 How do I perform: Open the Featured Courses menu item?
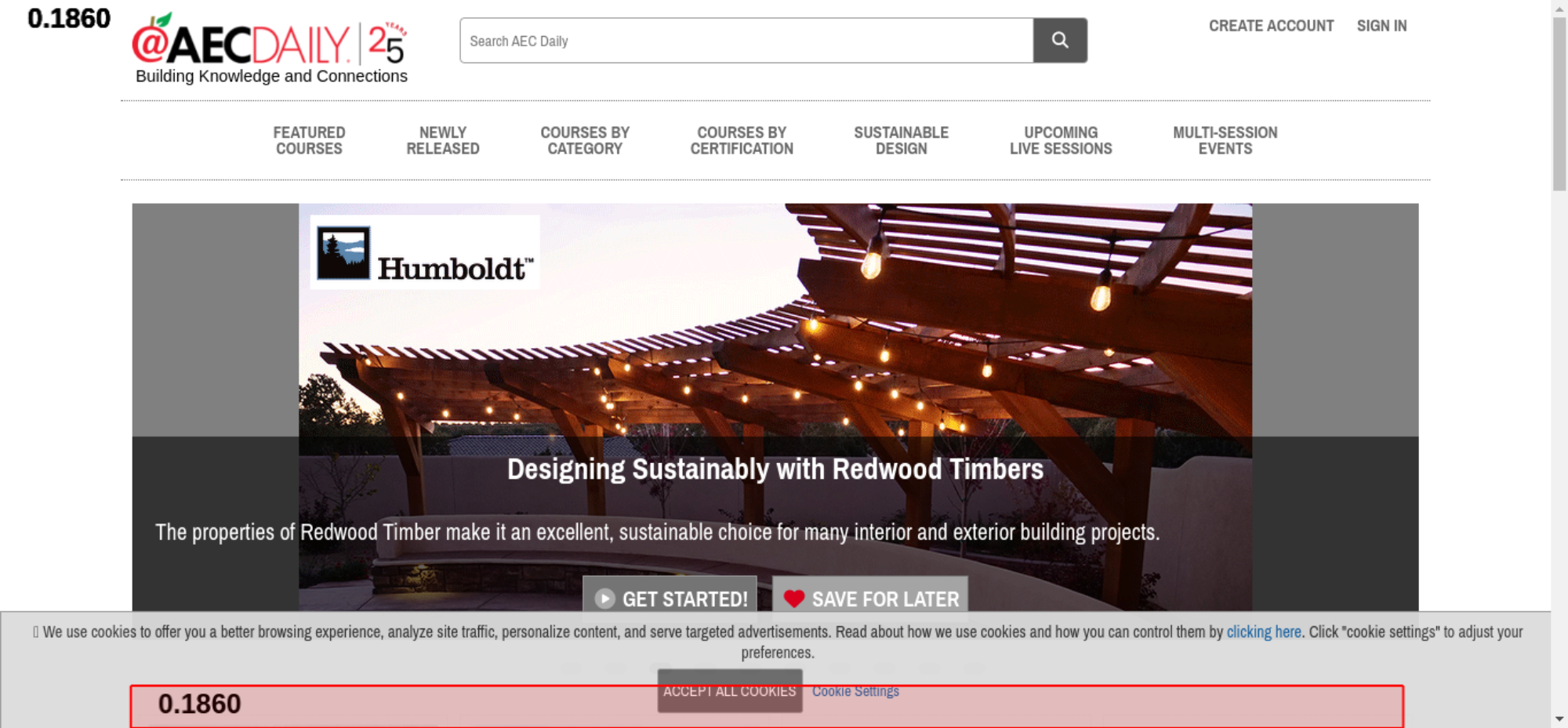309,141
